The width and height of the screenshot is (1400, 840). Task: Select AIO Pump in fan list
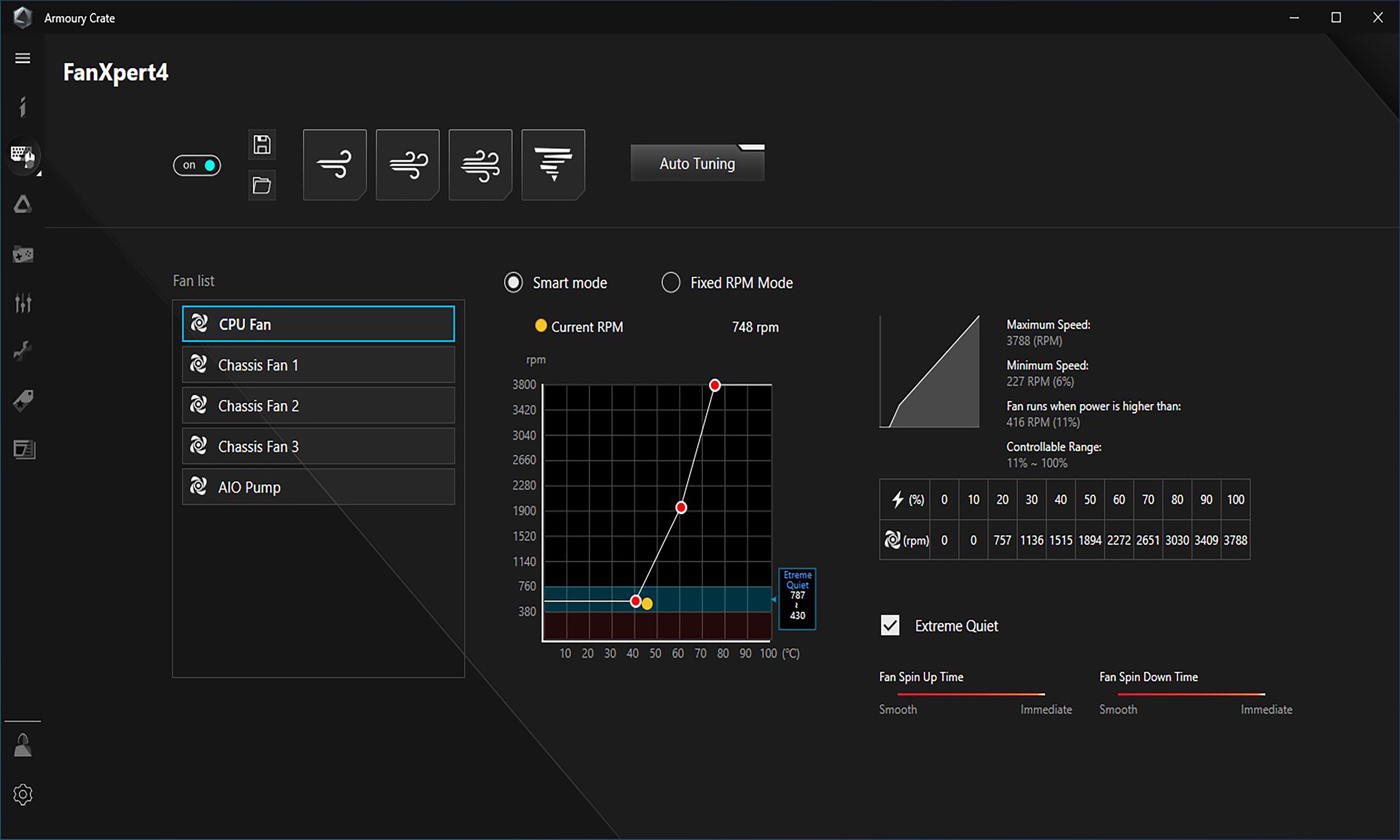(x=318, y=487)
